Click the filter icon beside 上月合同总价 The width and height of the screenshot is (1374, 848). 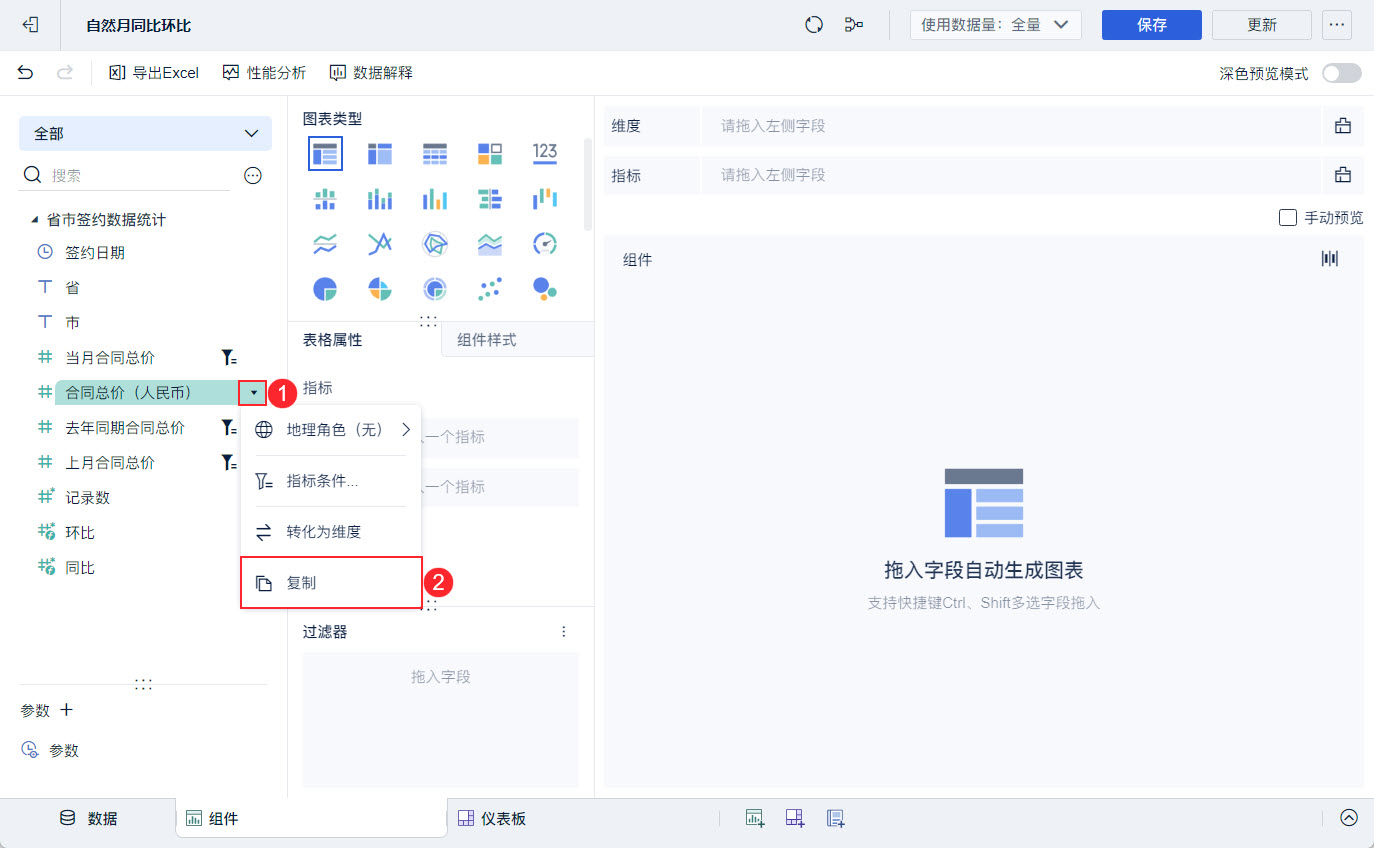[229, 463]
